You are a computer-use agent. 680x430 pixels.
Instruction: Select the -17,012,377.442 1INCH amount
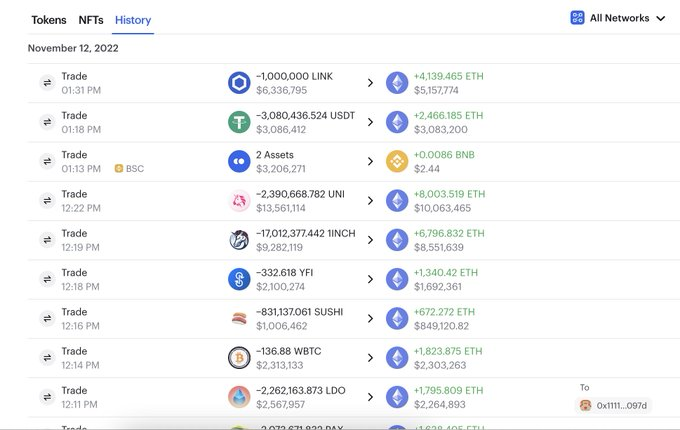[x=305, y=234]
